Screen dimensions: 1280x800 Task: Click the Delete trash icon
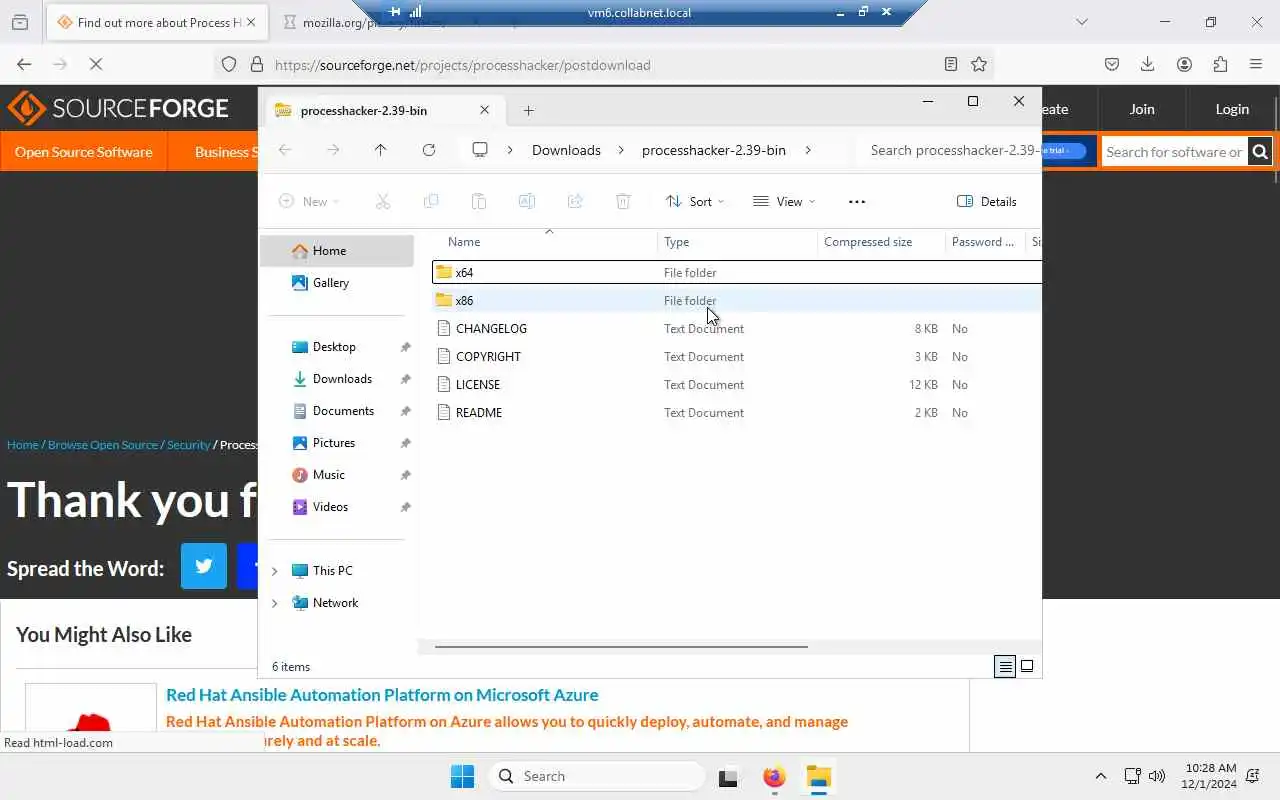point(623,201)
